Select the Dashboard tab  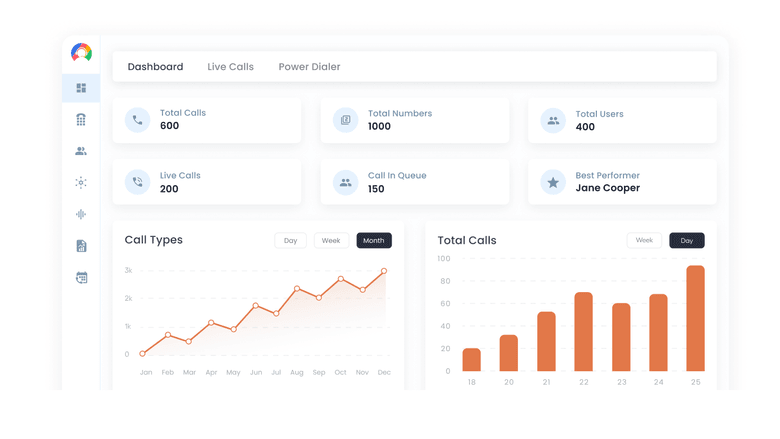tap(155, 67)
